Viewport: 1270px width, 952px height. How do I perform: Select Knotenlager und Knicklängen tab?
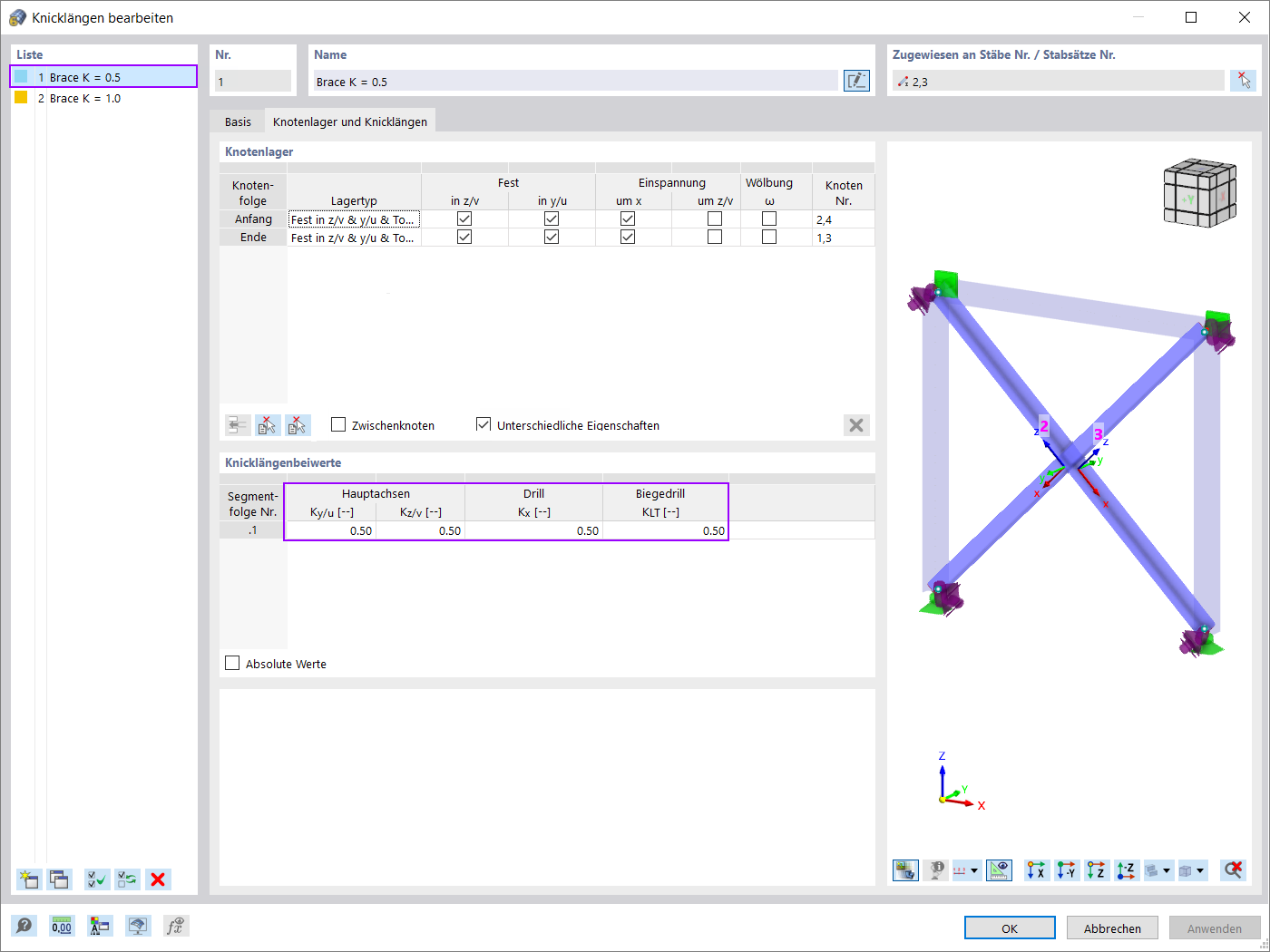click(x=350, y=121)
